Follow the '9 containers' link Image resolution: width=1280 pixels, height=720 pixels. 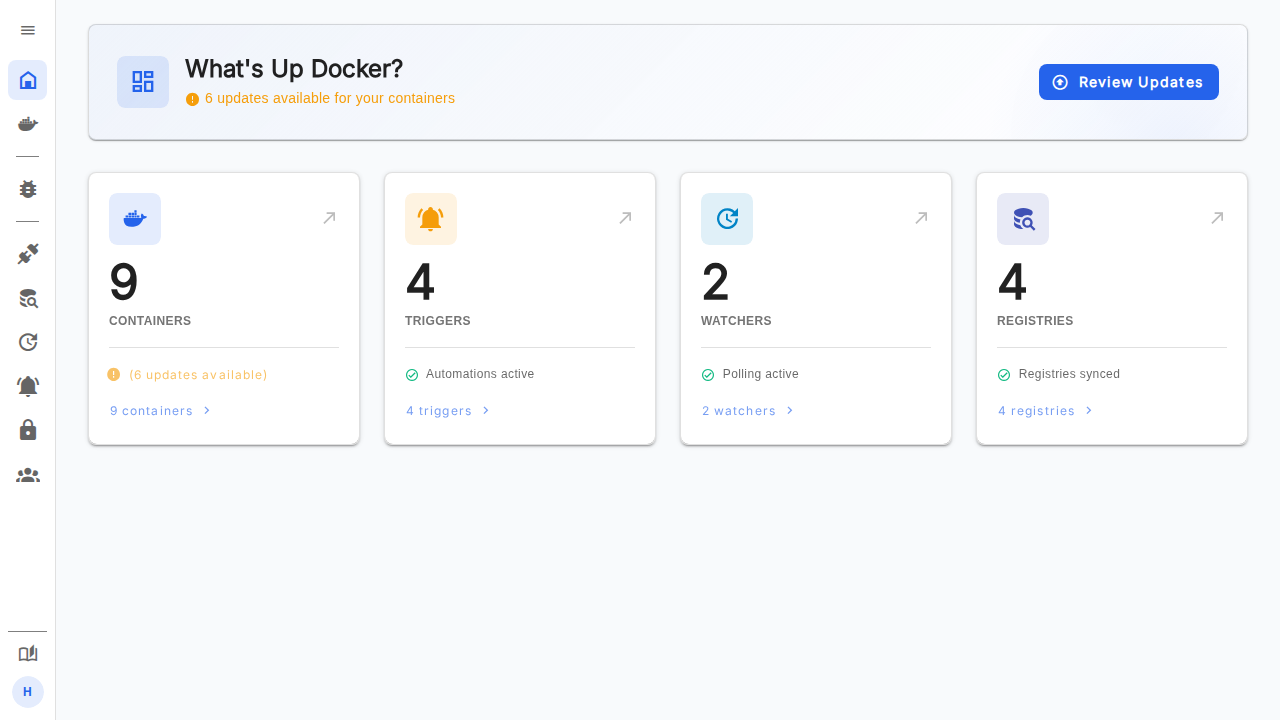point(161,411)
